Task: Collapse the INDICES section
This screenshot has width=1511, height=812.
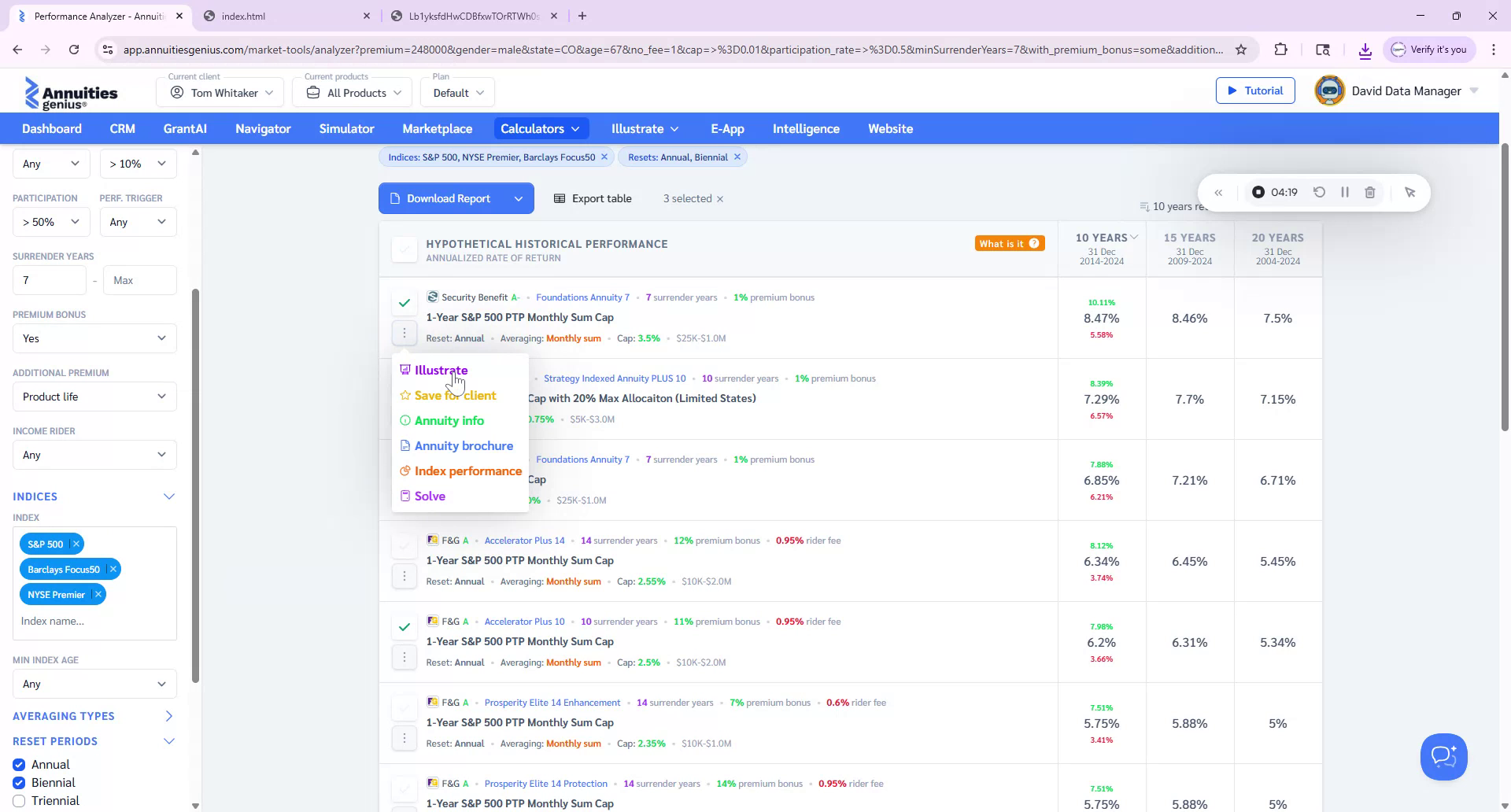Action: [168, 496]
